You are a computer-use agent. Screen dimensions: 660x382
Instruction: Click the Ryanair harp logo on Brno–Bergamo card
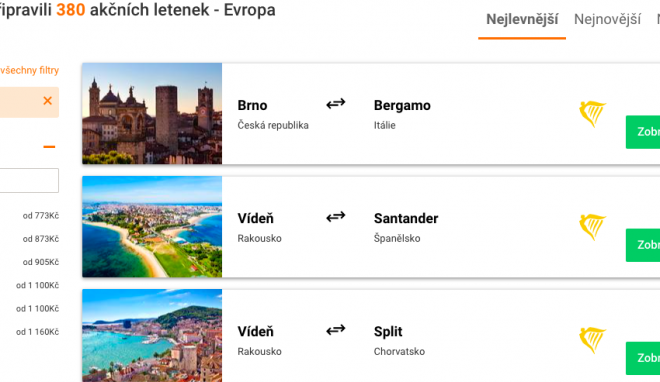pos(592,114)
